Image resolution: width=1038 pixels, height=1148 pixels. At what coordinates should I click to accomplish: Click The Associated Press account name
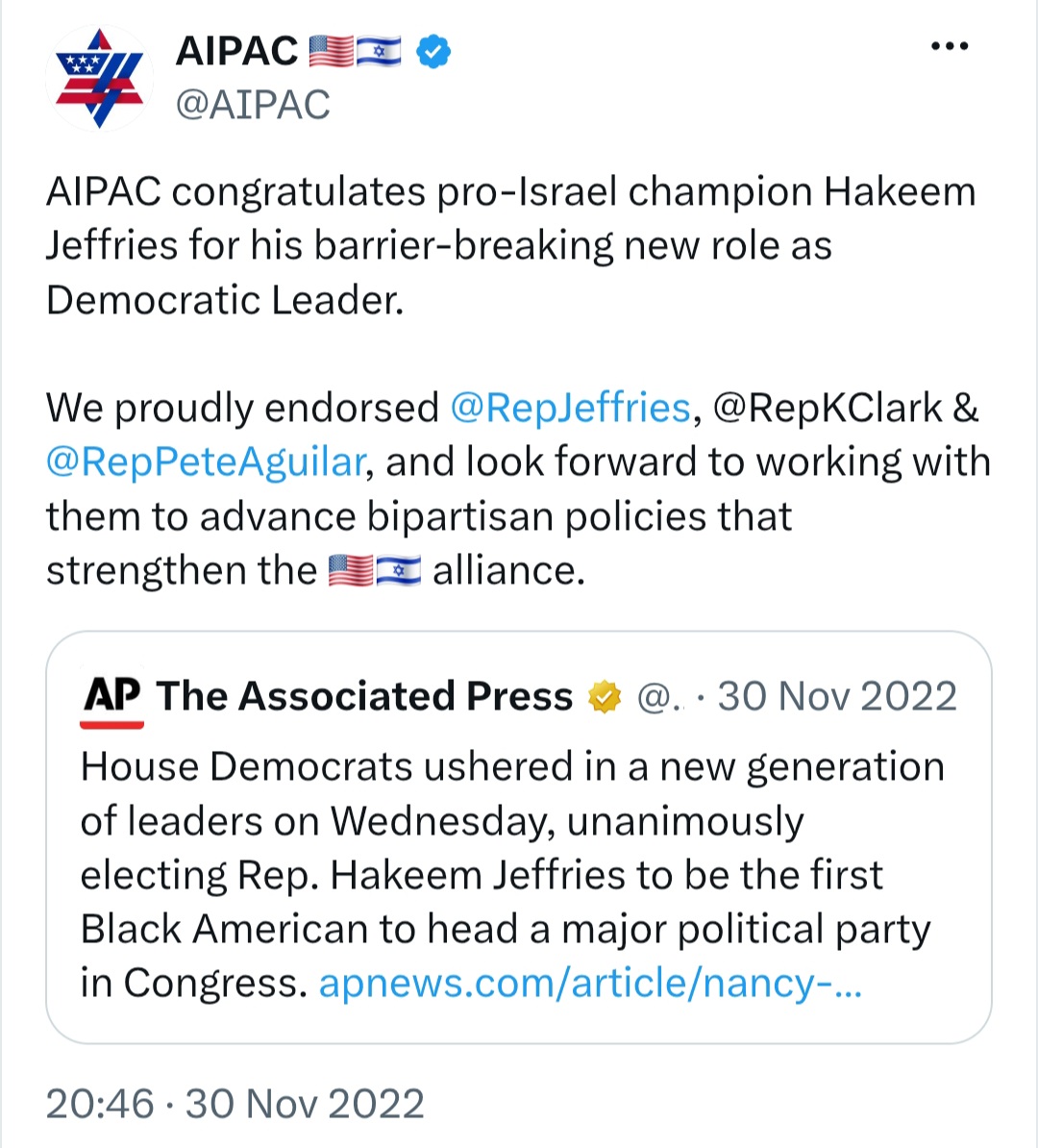[x=364, y=695]
